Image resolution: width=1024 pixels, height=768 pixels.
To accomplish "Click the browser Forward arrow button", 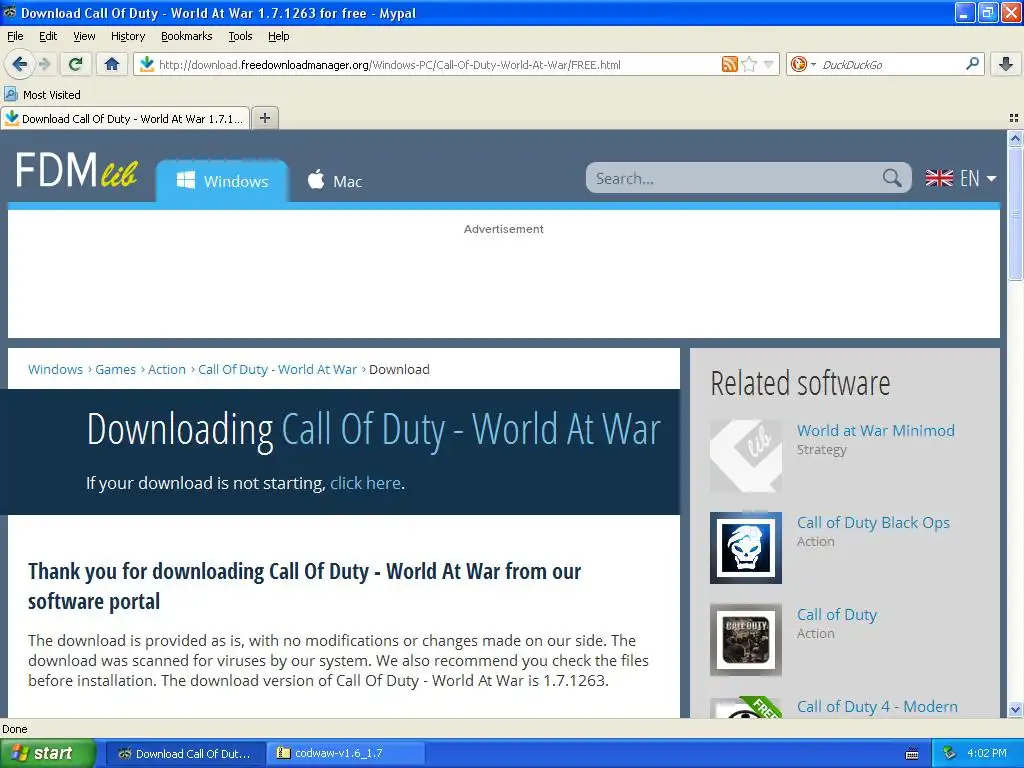I will 44,64.
